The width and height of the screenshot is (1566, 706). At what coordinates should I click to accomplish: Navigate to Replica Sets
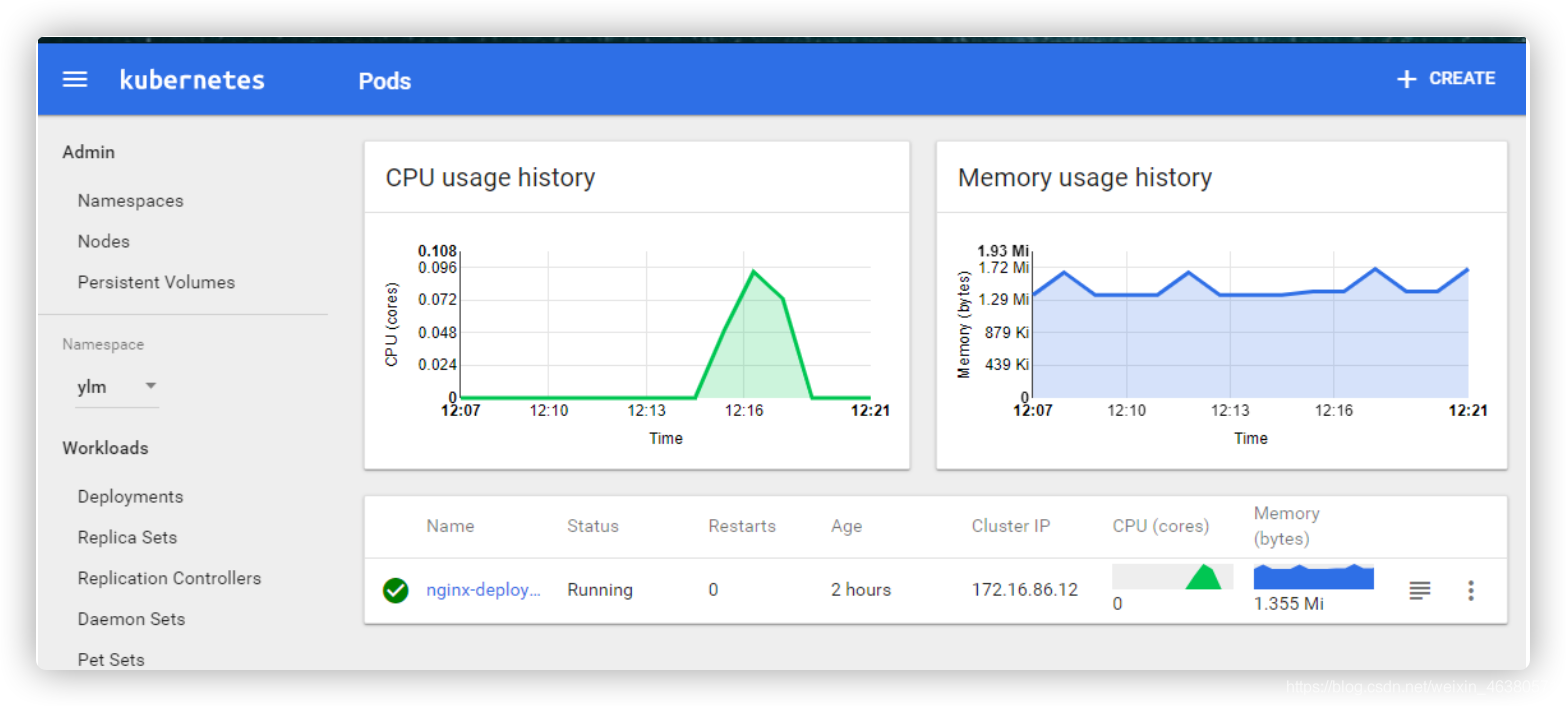127,538
